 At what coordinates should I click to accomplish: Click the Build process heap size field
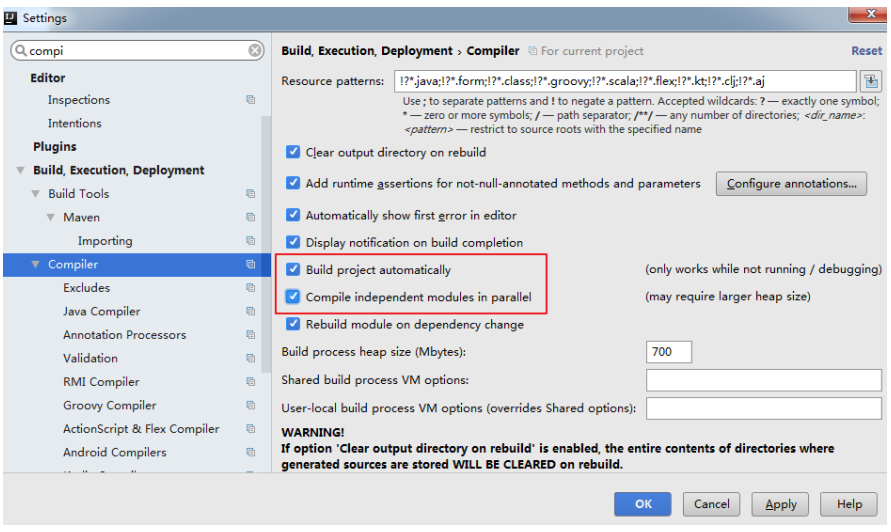pyautogui.click(x=669, y=352)
